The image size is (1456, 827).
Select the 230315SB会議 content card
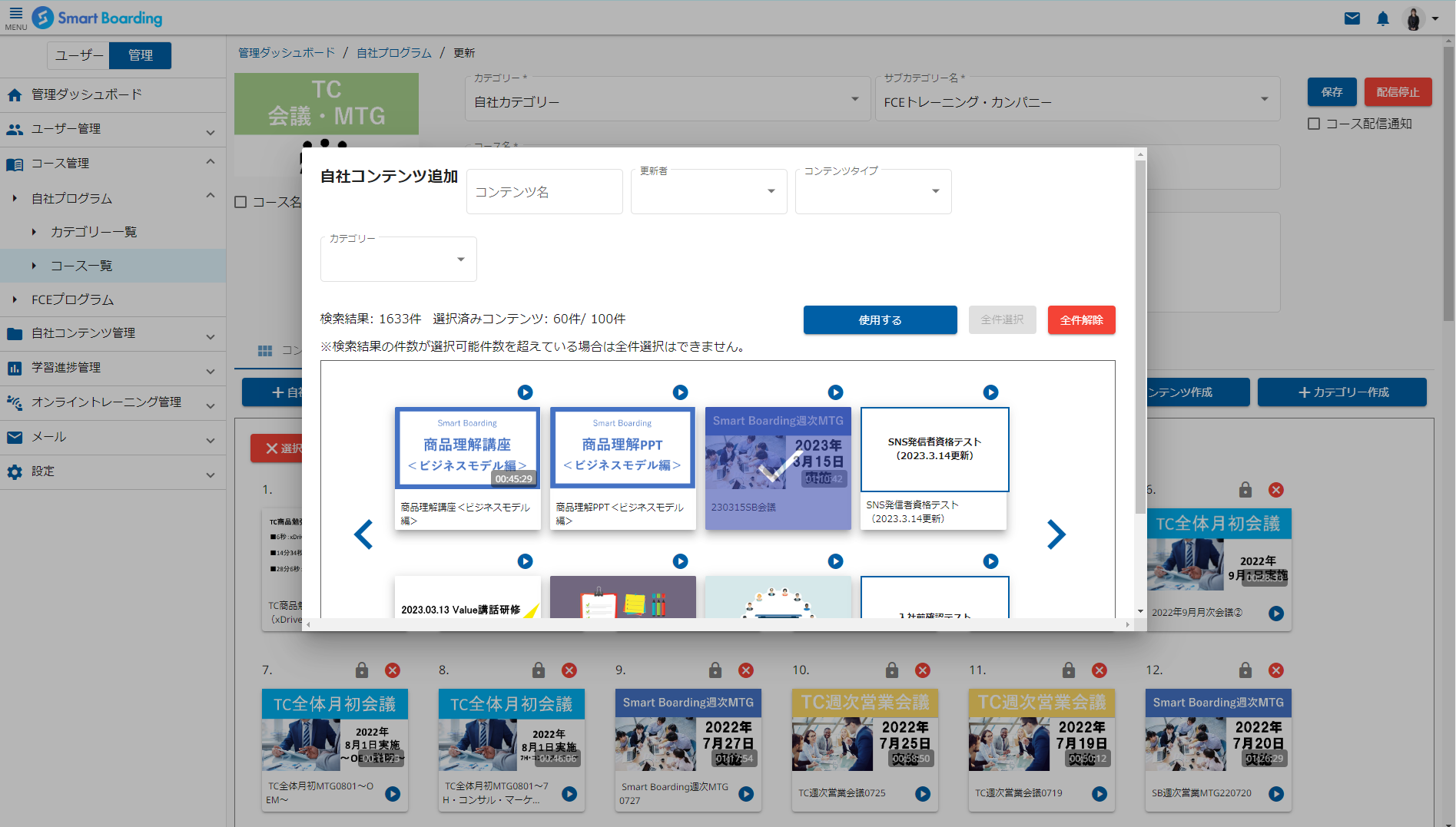pos(778,468)
